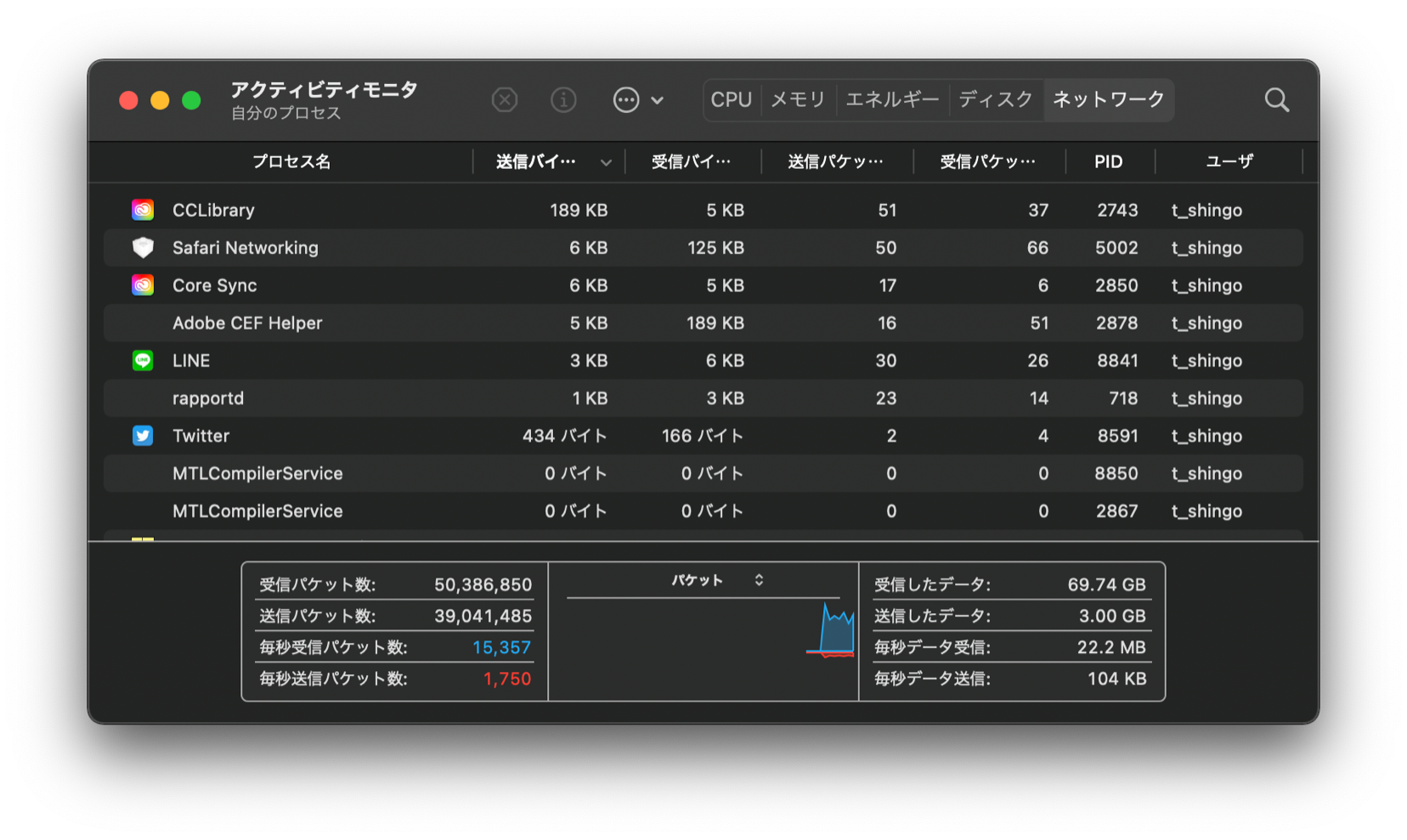The width and height of the screenshot is (1407, 840).
Task: Click the 166 バイト received value
Action: tap(703, 436)
